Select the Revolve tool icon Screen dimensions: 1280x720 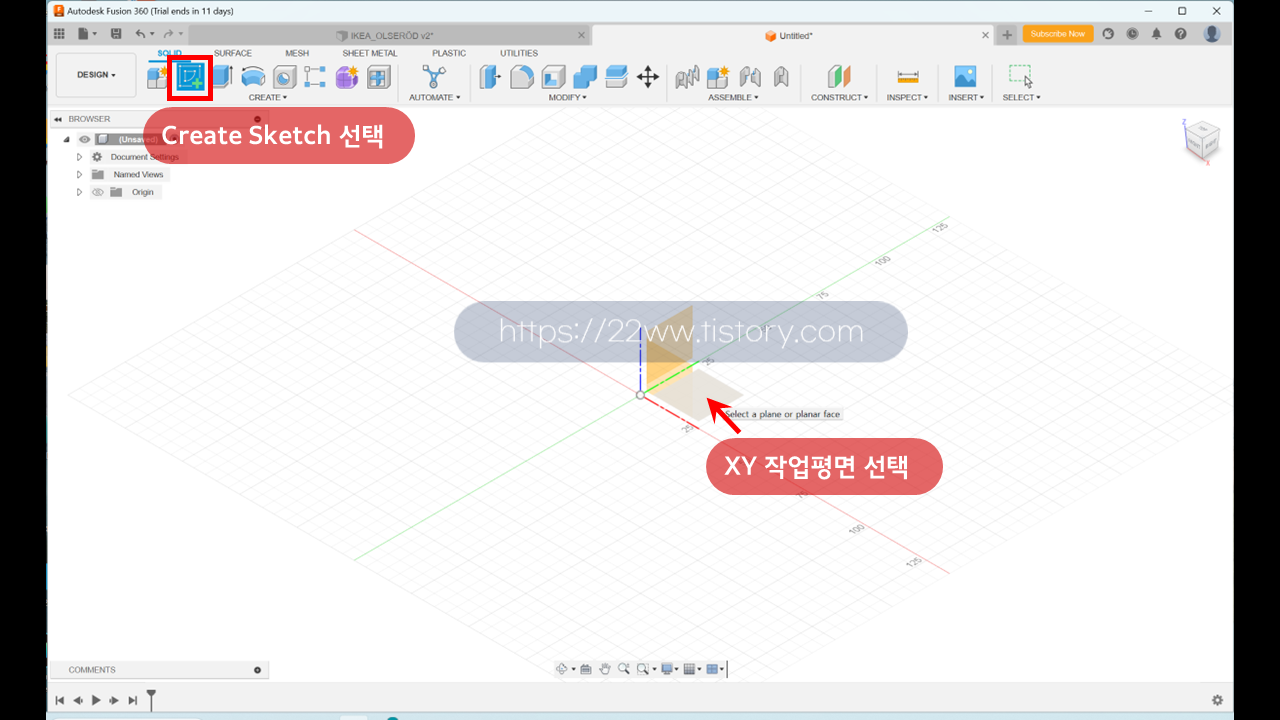[253, 77]
